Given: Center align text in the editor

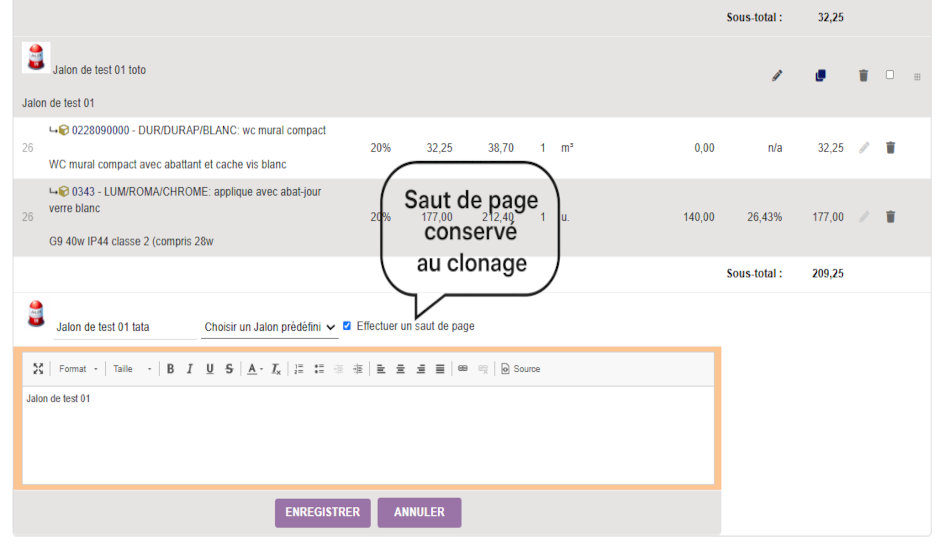Looking at the screenshot, I should pyautogui.click(x=401, y=369).
